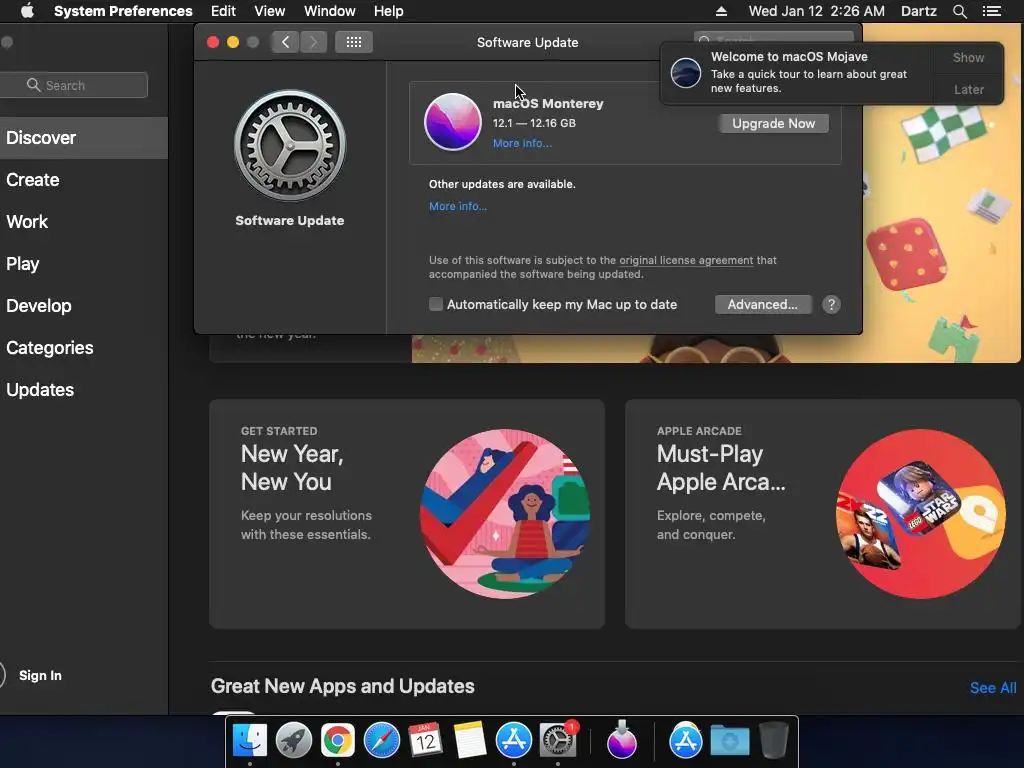Open the Must-Play Apple Arcade card
The image size is (1024, 768).
[x=823, y=514]
